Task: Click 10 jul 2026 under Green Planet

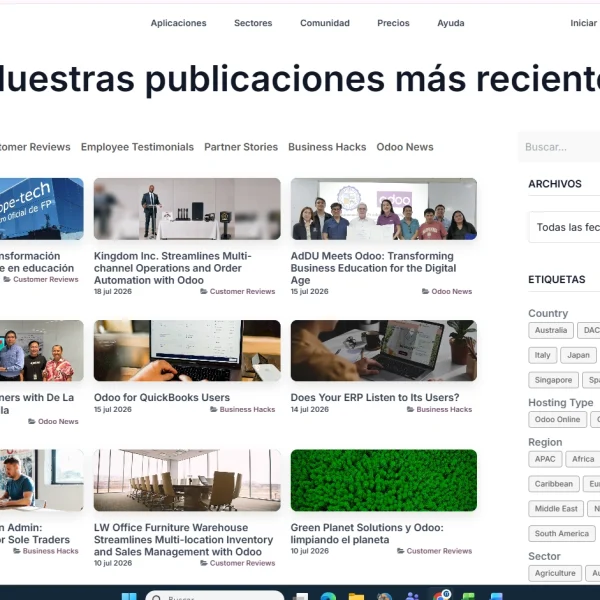Action: point(310,551)
